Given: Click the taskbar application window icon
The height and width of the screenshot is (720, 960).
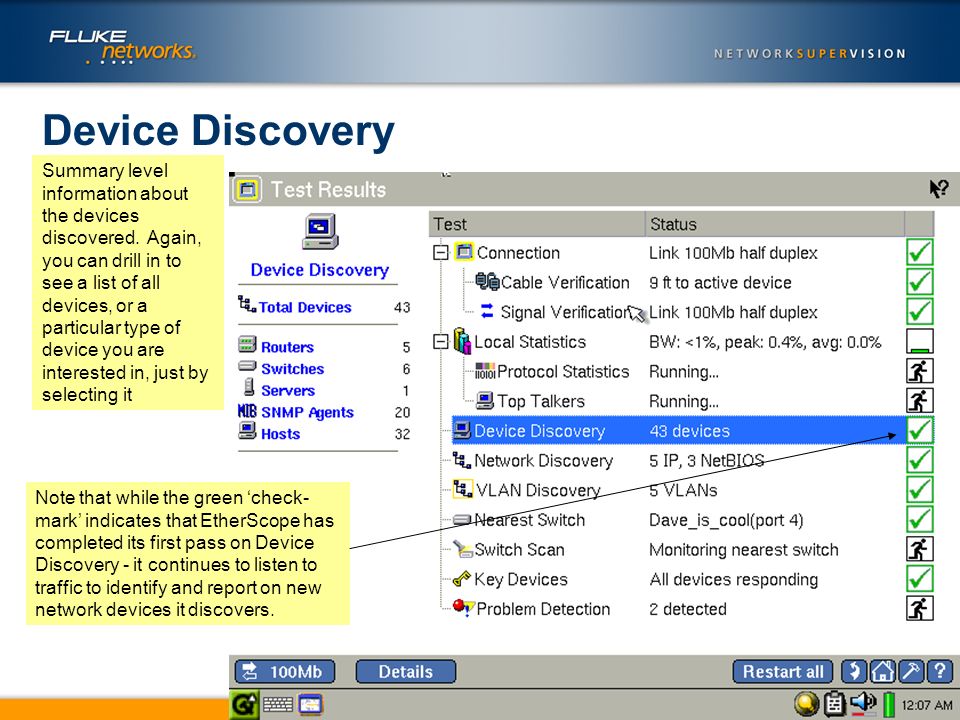Looking at the screenshot, I should [310, 705].
